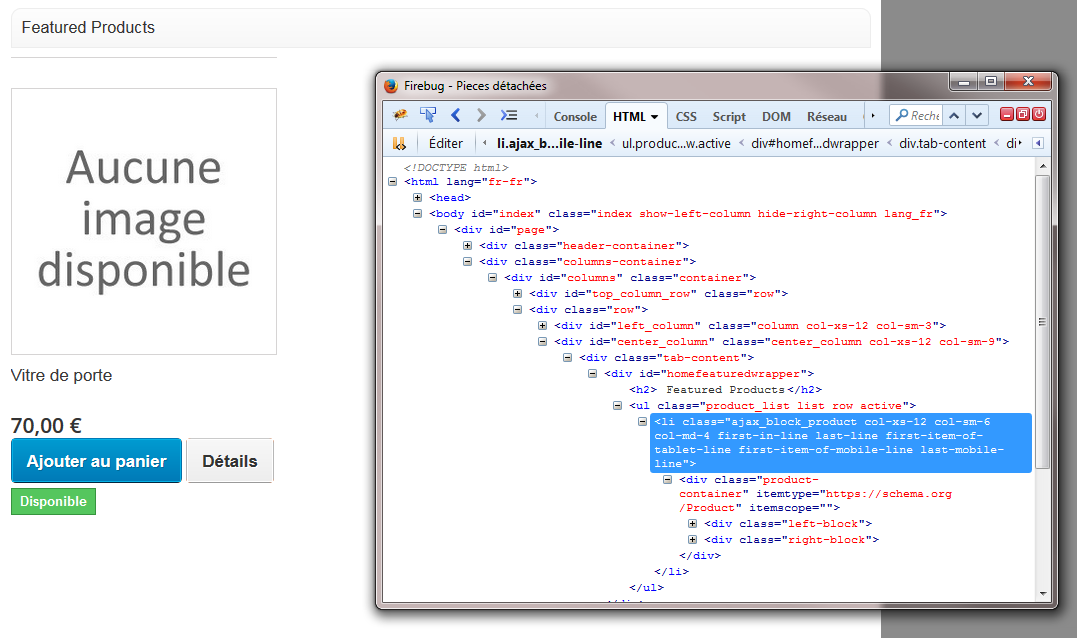1077x638 pixels.
Task: Click Ajouter au panier button
Action: 96,461
